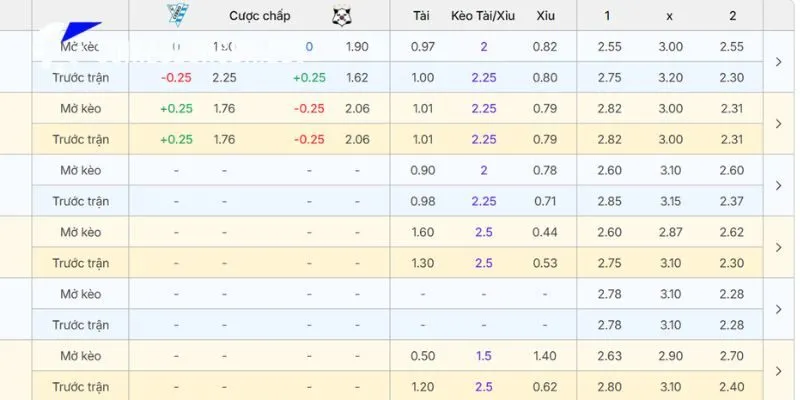Image resolution: width=800 pixels, height=400 pixels.
Task: Open details arrow for last odds row
Action: (x=779, y=371)
